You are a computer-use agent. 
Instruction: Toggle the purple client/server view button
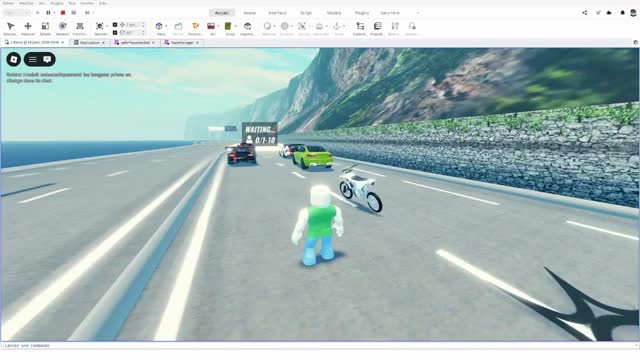(x=73, y=13)
